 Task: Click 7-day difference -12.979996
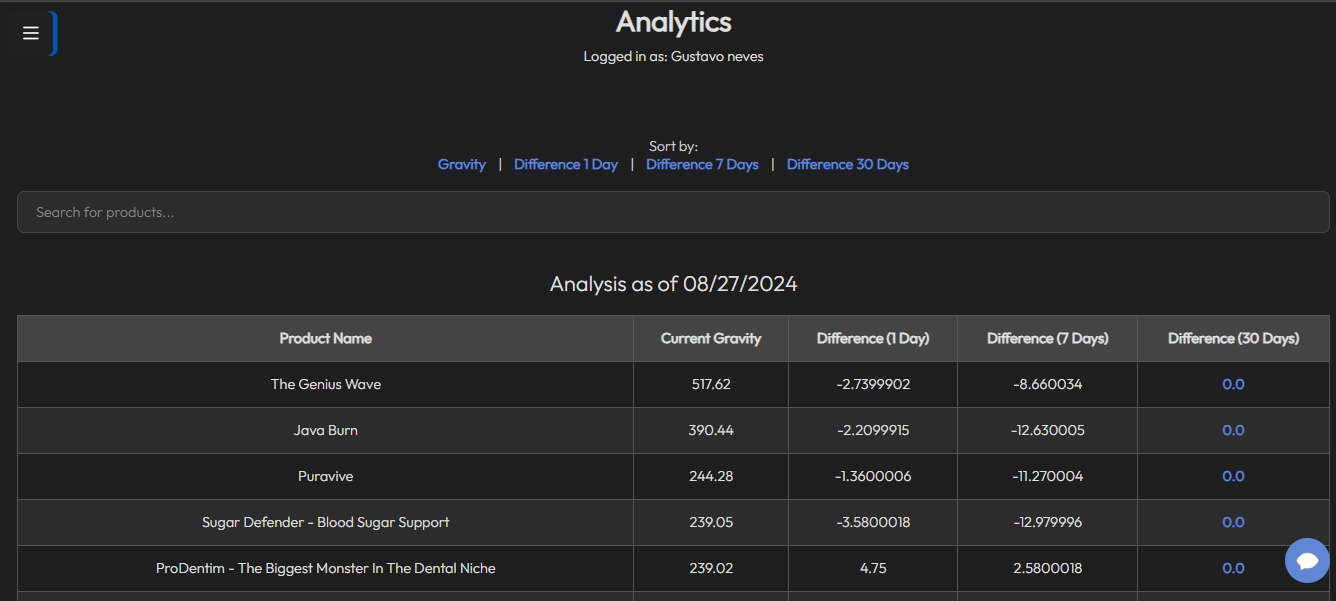point(1048,522)
